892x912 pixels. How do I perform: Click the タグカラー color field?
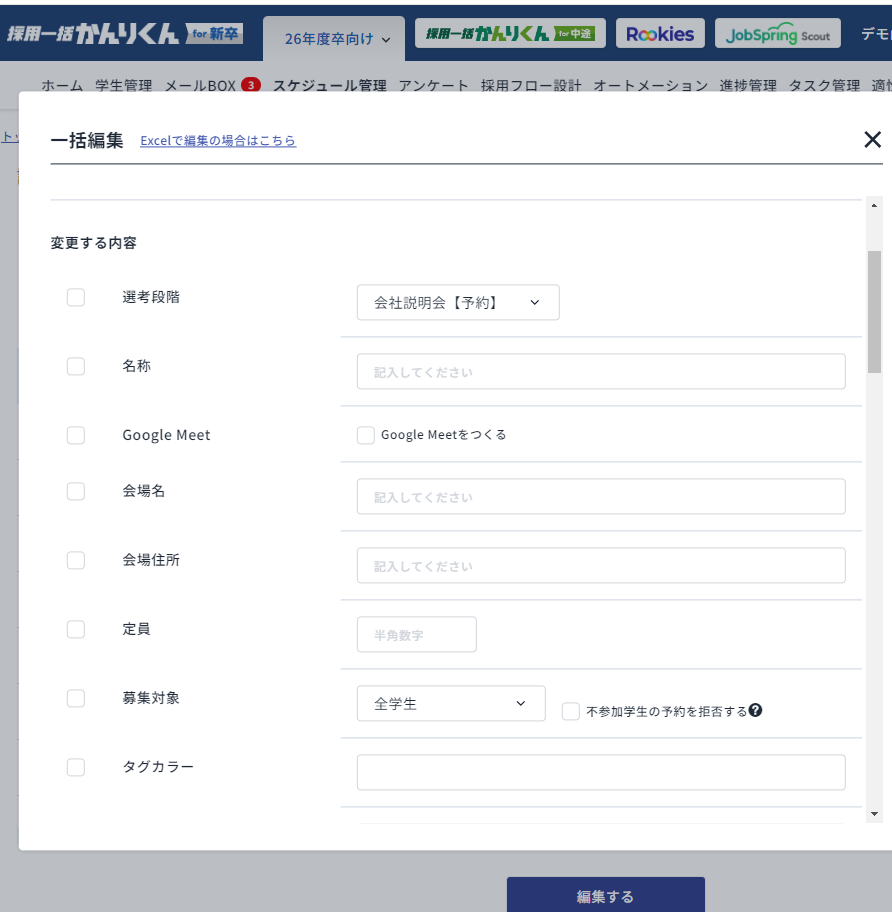pos(600,772)
